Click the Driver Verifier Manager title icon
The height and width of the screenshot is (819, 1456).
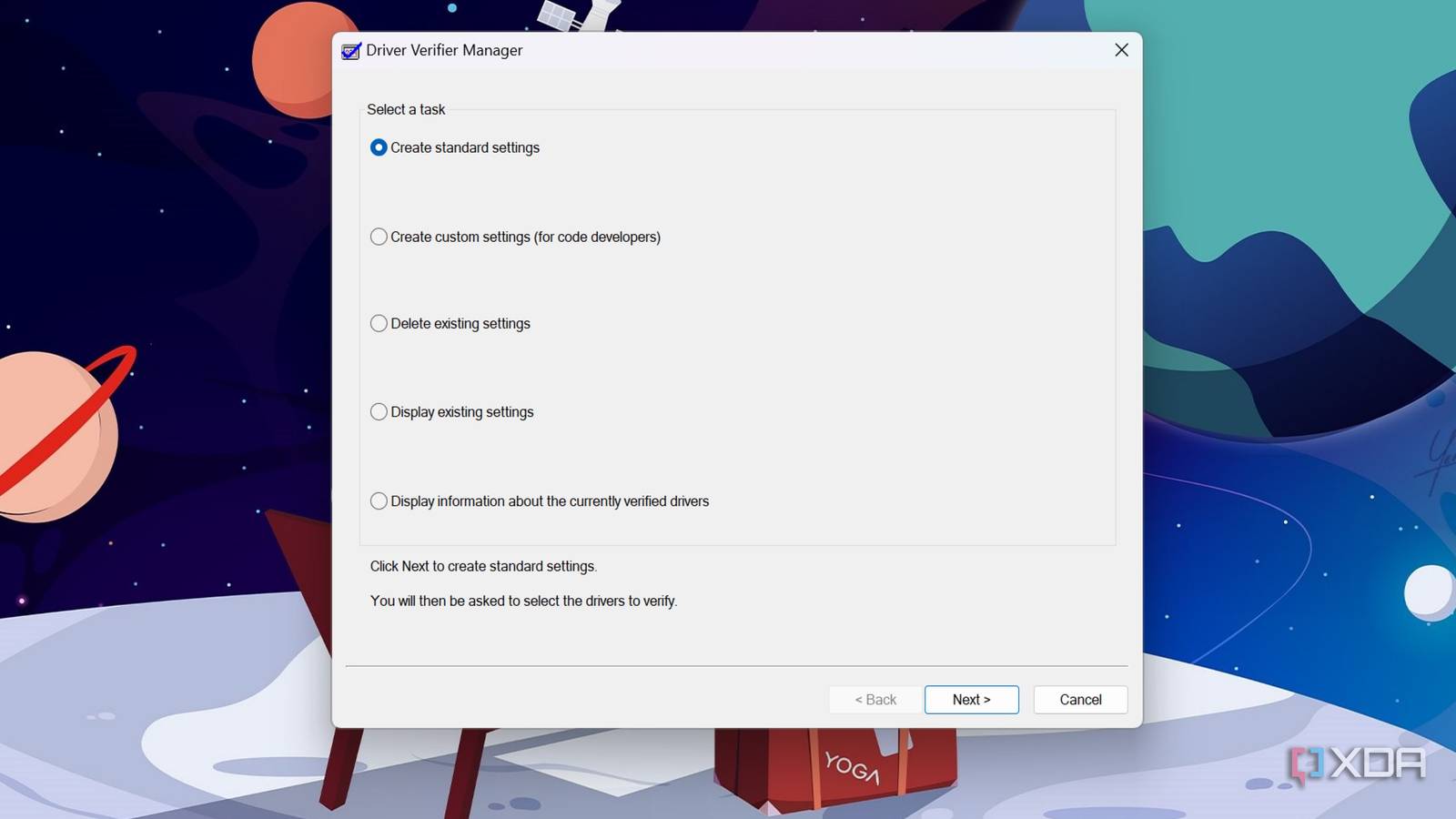tap(350, 51)
